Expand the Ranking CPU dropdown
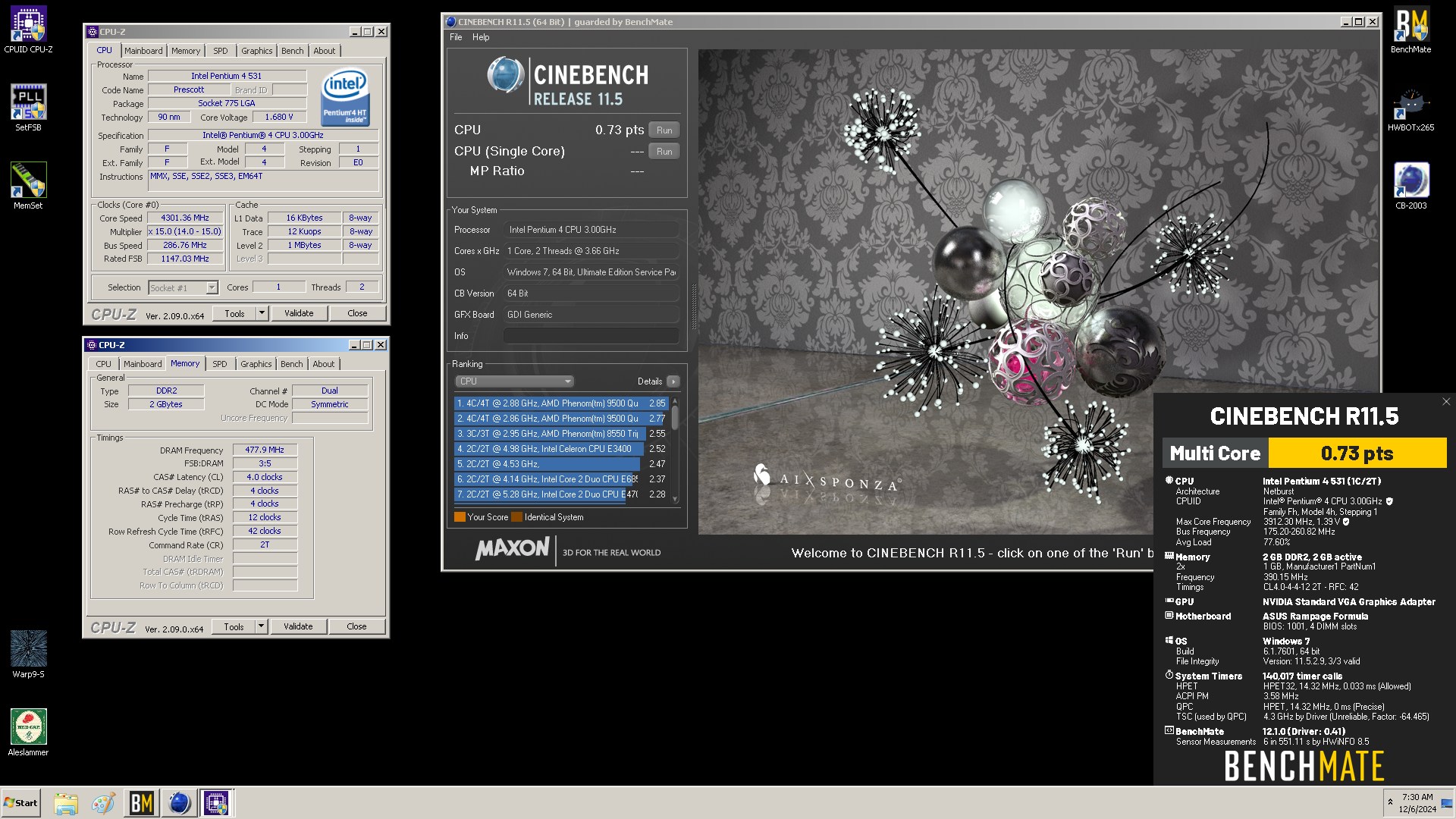Viewport: 1456px width, 819px height. pyautogui.click(x=514, y=381)
